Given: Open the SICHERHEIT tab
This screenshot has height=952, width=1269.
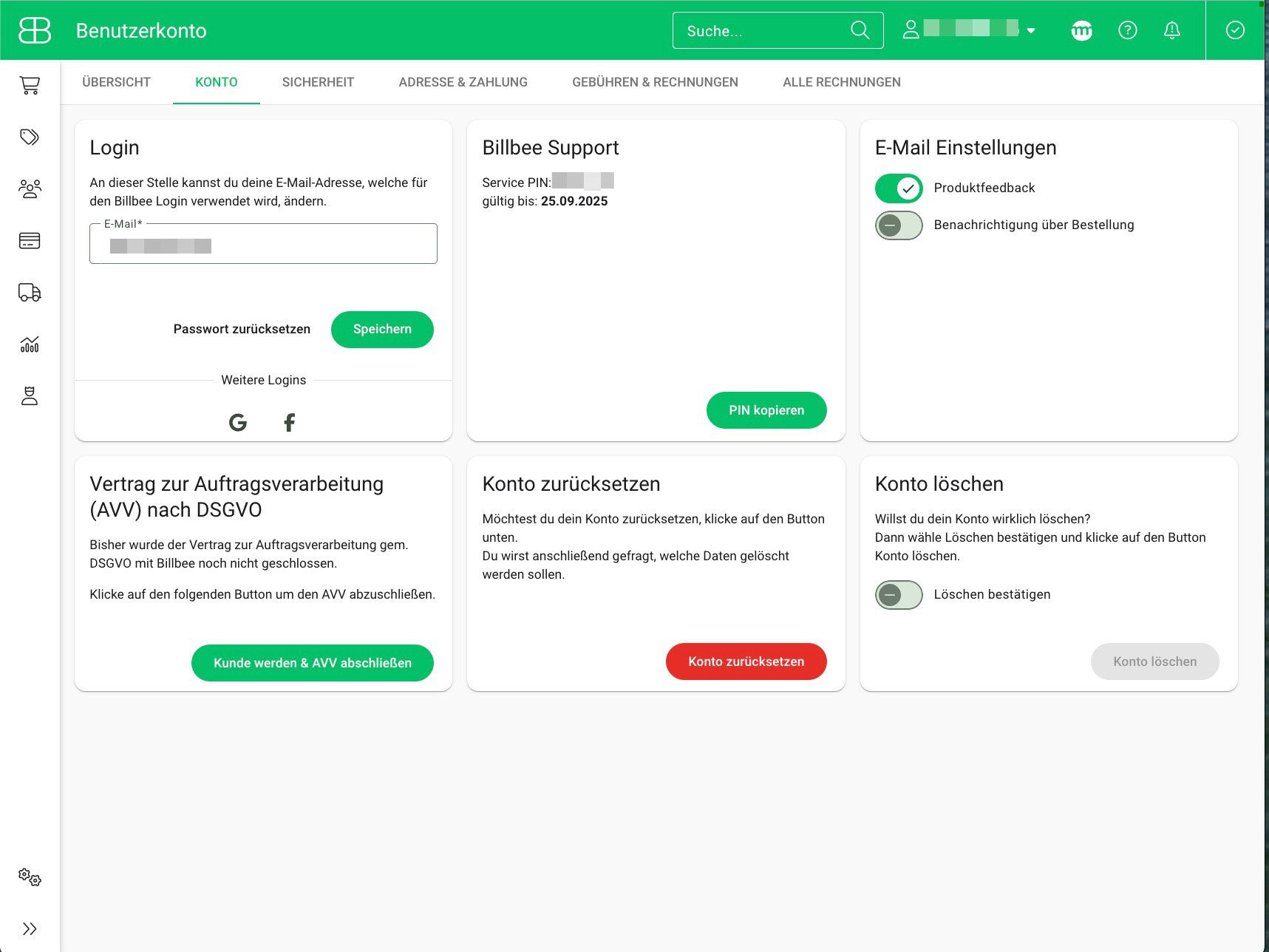Looking at the screenshot, I should click(x=318, y=82).
